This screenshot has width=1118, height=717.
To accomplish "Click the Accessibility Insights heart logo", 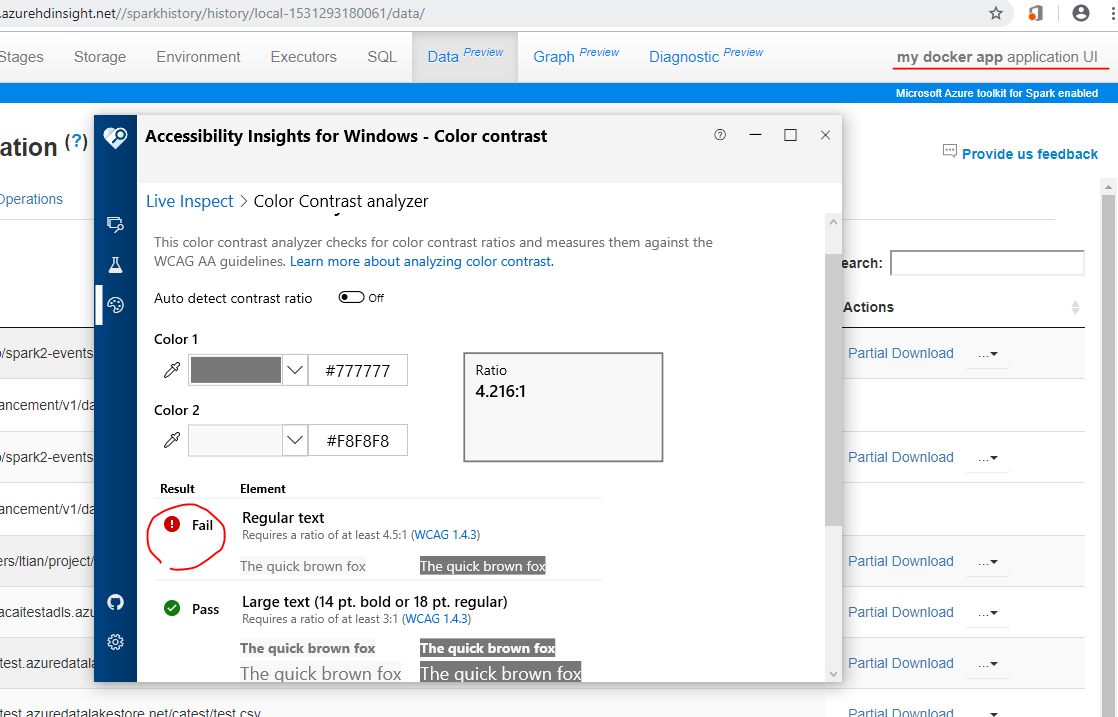I will click(115, 137).
